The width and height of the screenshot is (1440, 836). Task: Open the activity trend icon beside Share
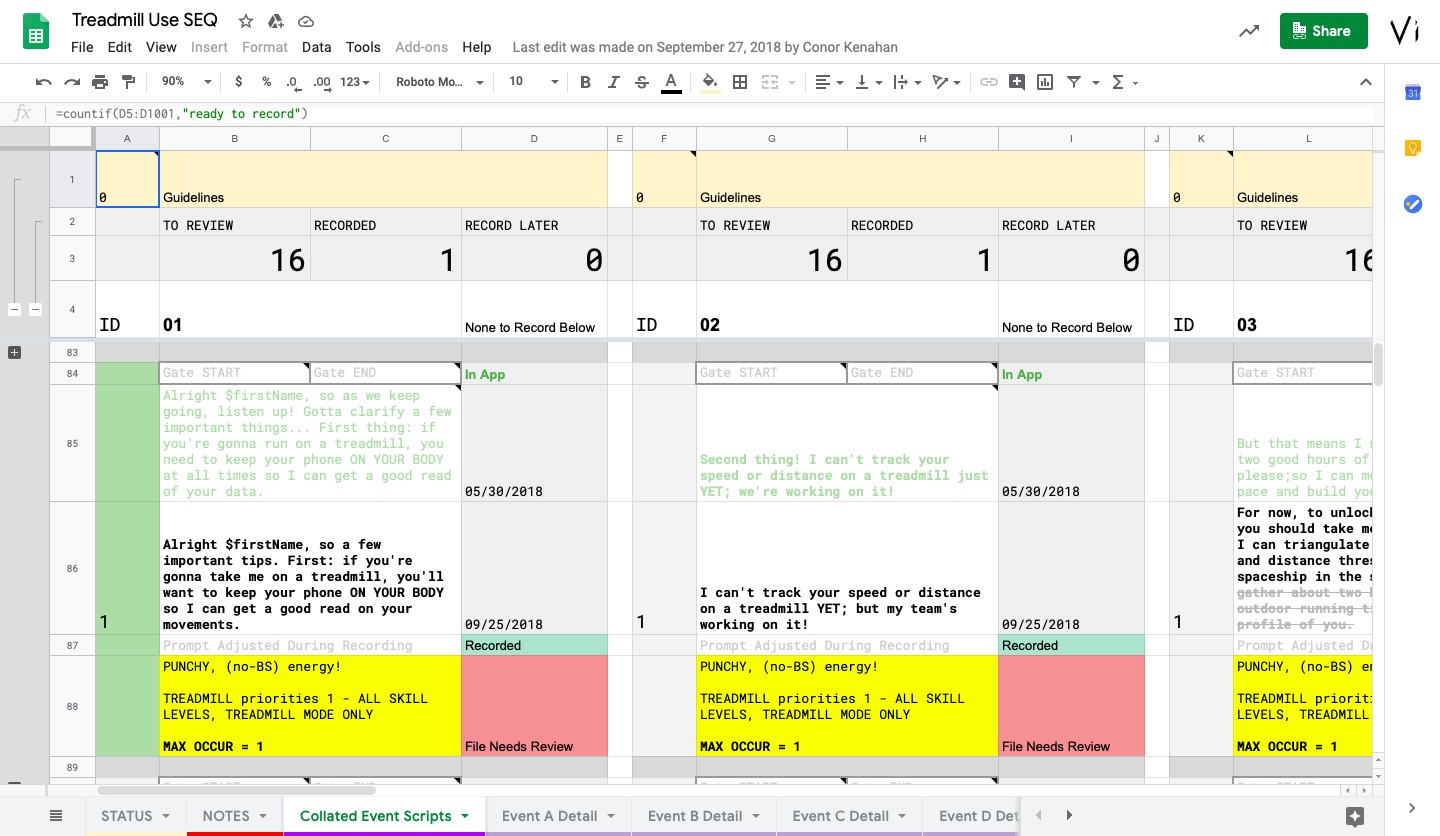click(x=1249, y=31)
